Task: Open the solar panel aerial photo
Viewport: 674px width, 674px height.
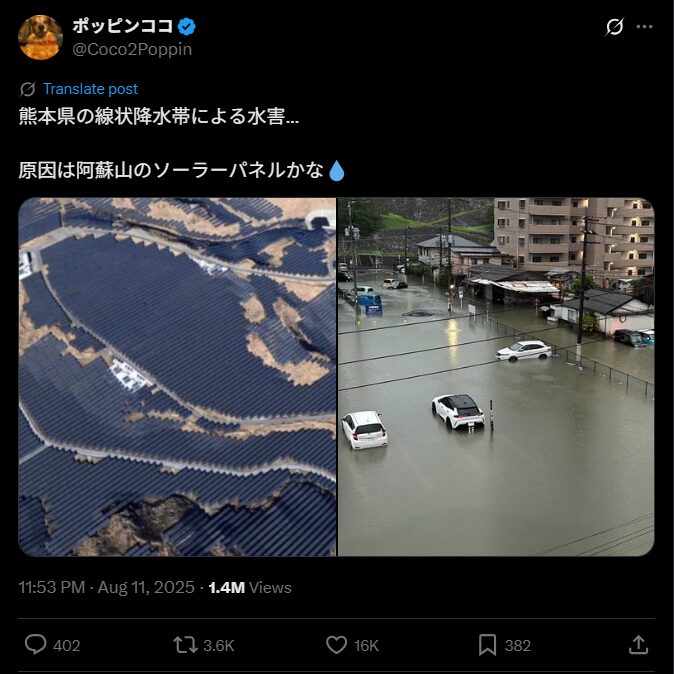Action: pyautogui.click(x=177, y=377)
